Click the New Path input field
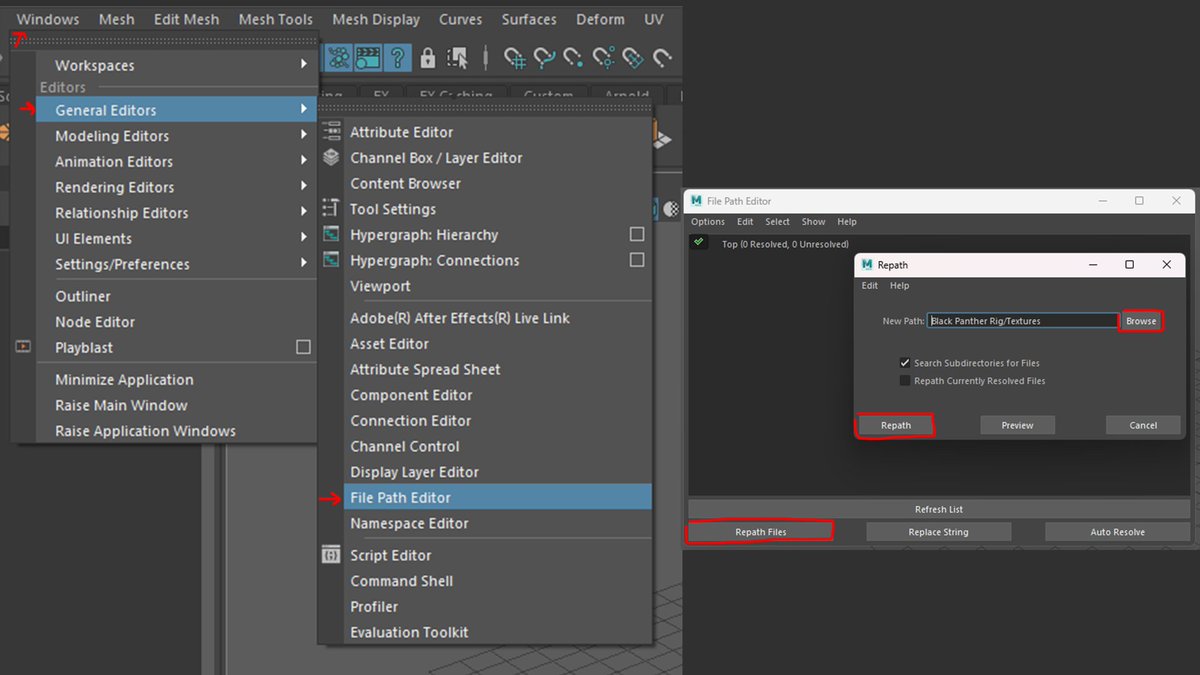This screenshot has height=675, width=1200. [1022, 321]
